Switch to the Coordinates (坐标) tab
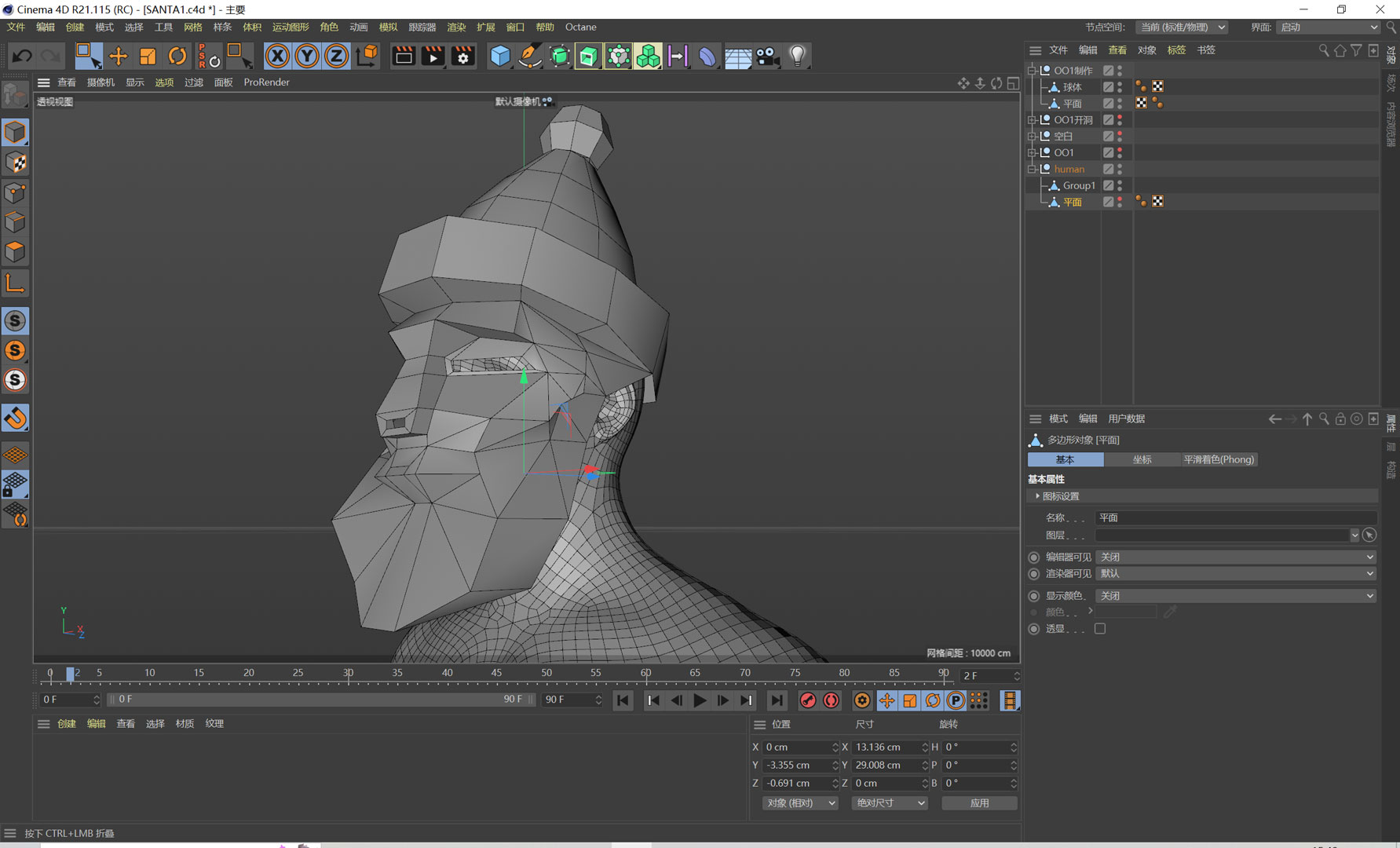This screenshot has width=1400, height=848. (x=1142, y=459)
